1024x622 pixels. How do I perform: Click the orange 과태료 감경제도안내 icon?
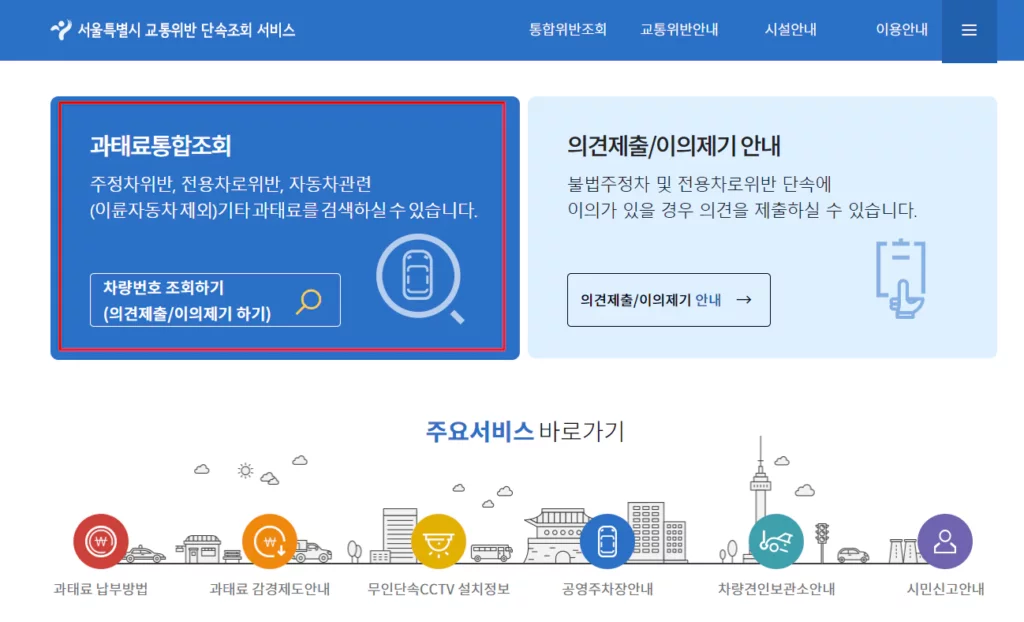270,541
